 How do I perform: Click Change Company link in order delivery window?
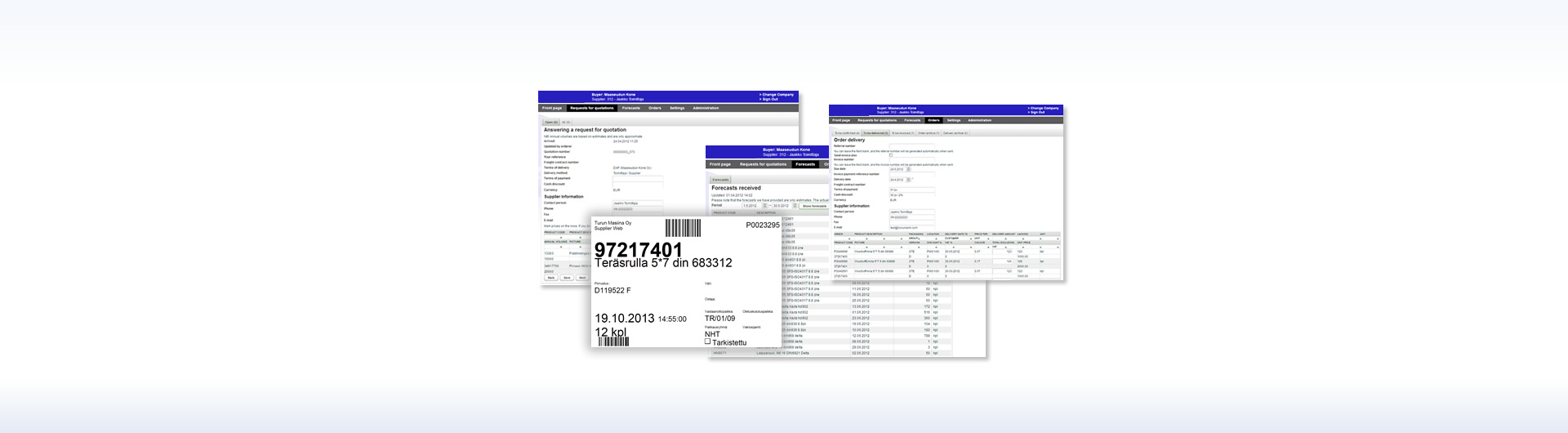click(1045, 108)
